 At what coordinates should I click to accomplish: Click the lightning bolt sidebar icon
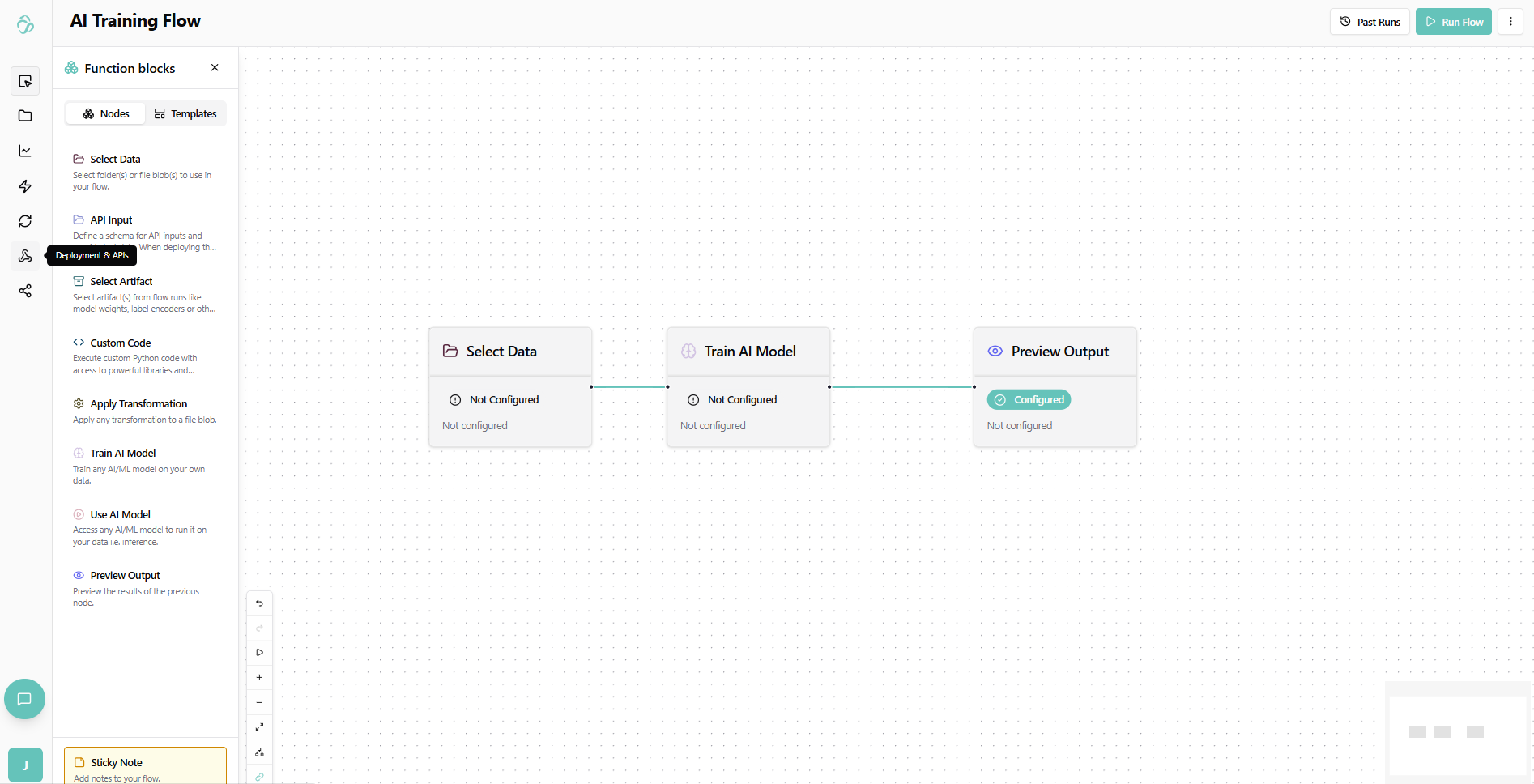click(25, 186)
